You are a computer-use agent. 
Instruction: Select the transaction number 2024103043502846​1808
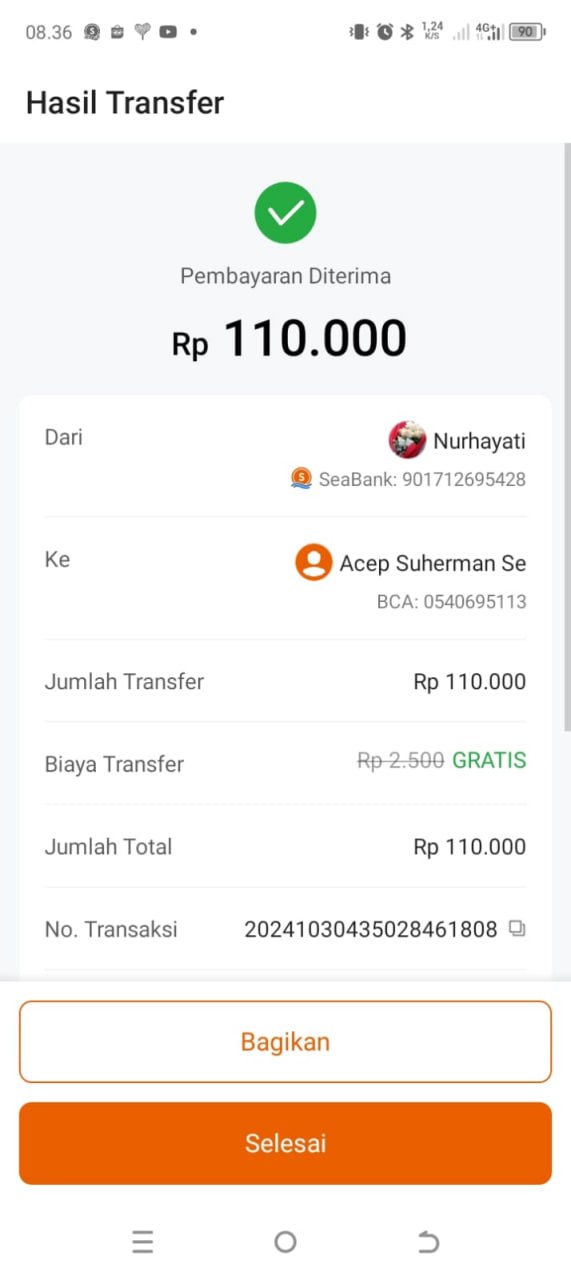[371, 929]
